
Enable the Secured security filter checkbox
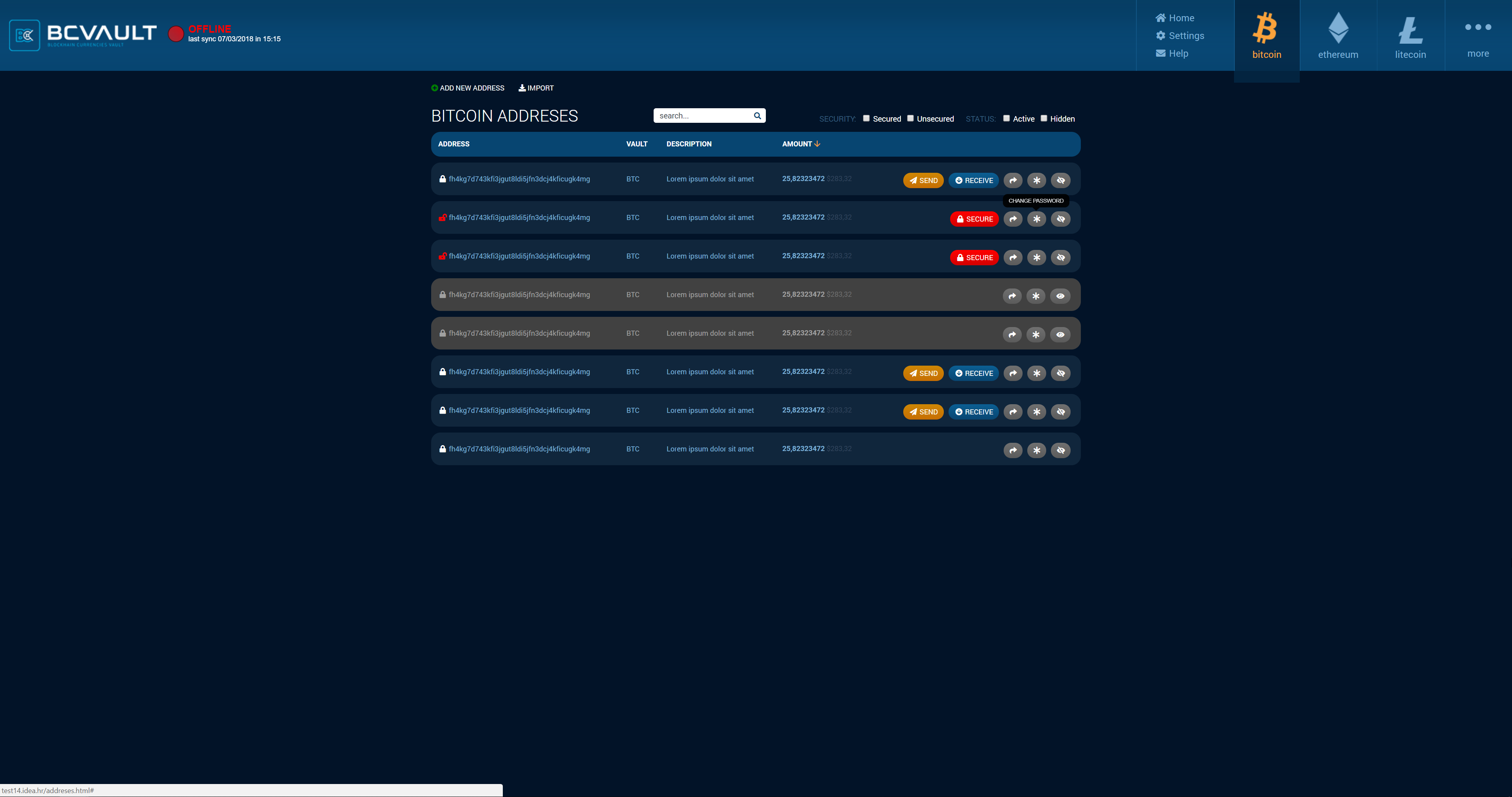(x=866, y=118)
